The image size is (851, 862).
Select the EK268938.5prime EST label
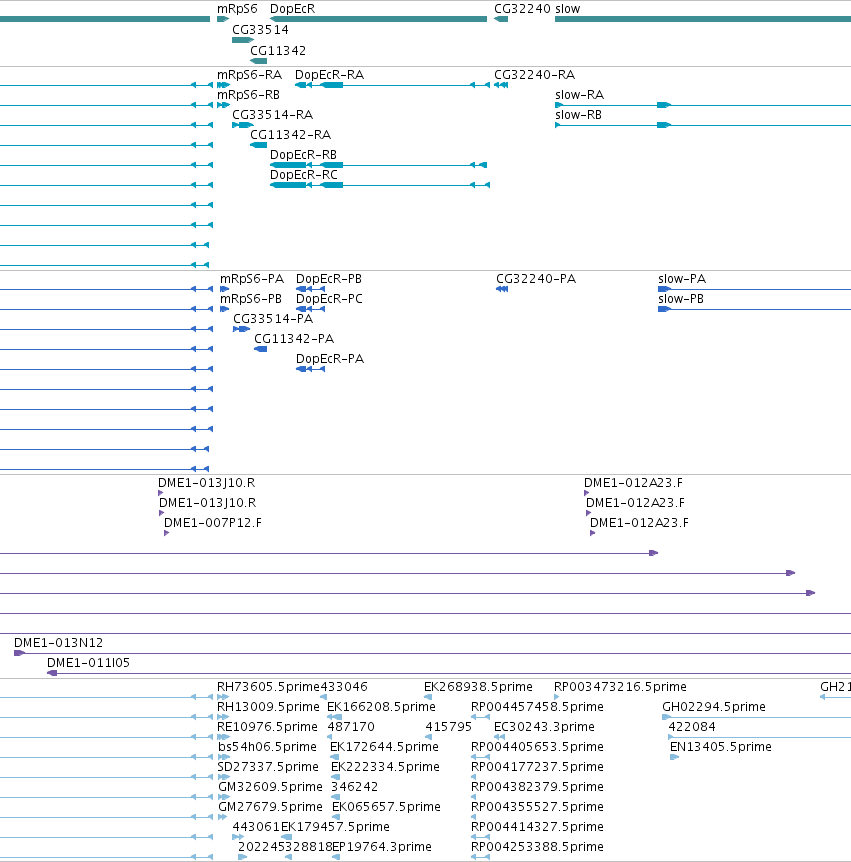point(478,687)
